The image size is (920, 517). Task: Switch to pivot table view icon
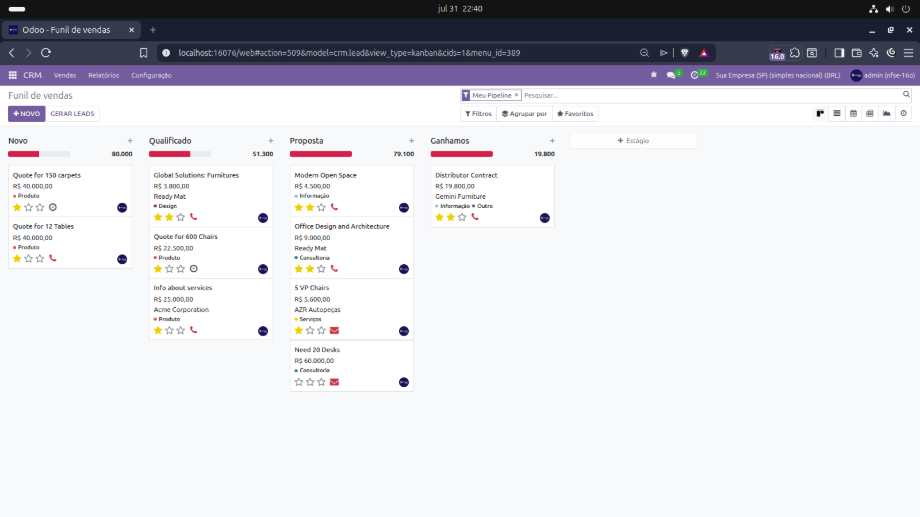pyautogui.click(x=870, y=113)
